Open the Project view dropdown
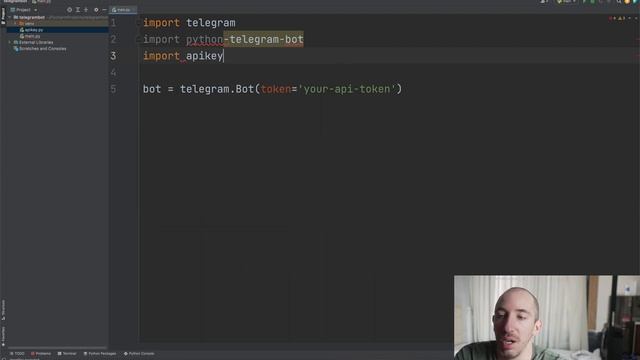Viewport: 640px width, 360px height. [x=24, y=9]
